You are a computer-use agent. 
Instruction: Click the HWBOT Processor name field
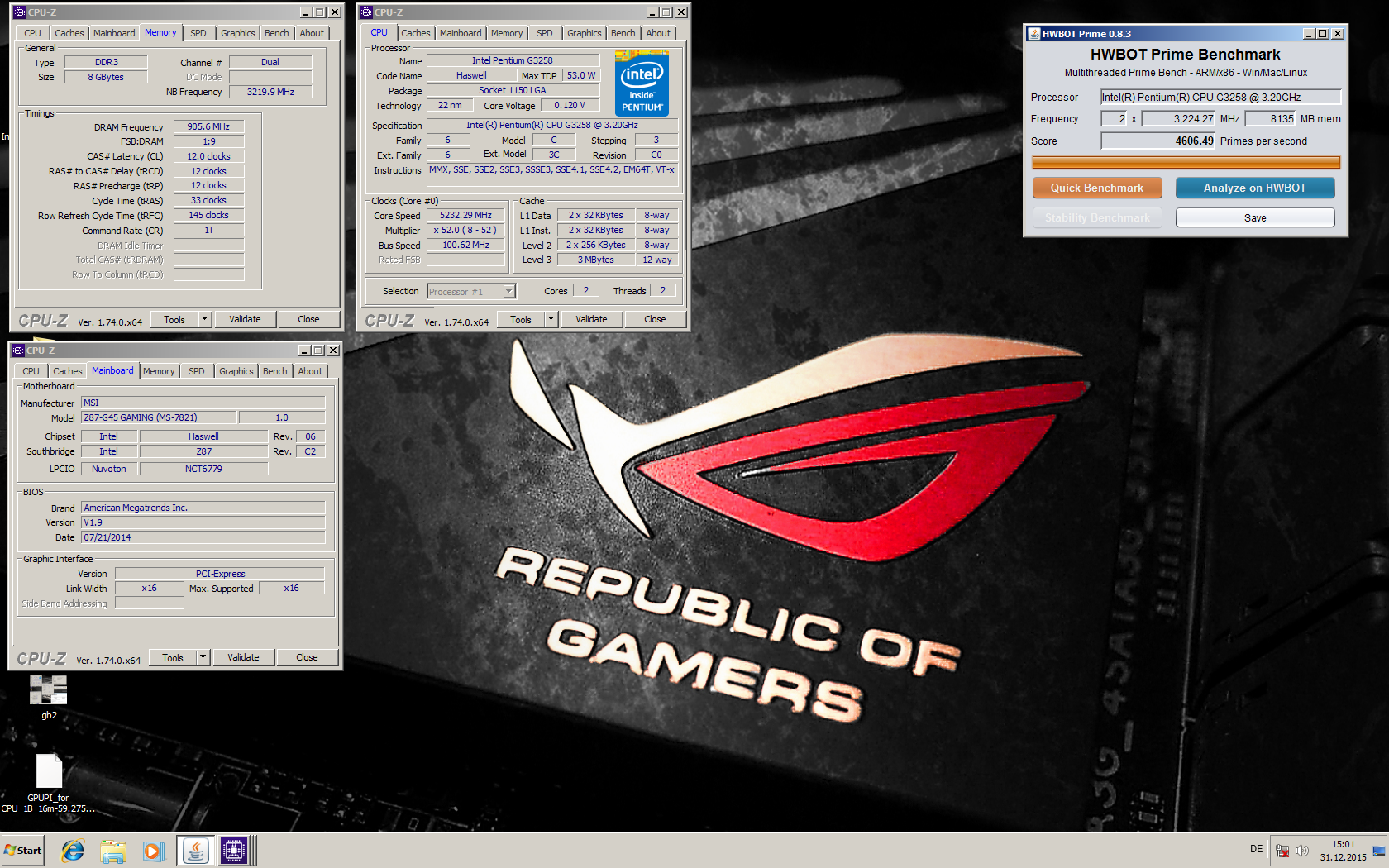point(1220,97)
